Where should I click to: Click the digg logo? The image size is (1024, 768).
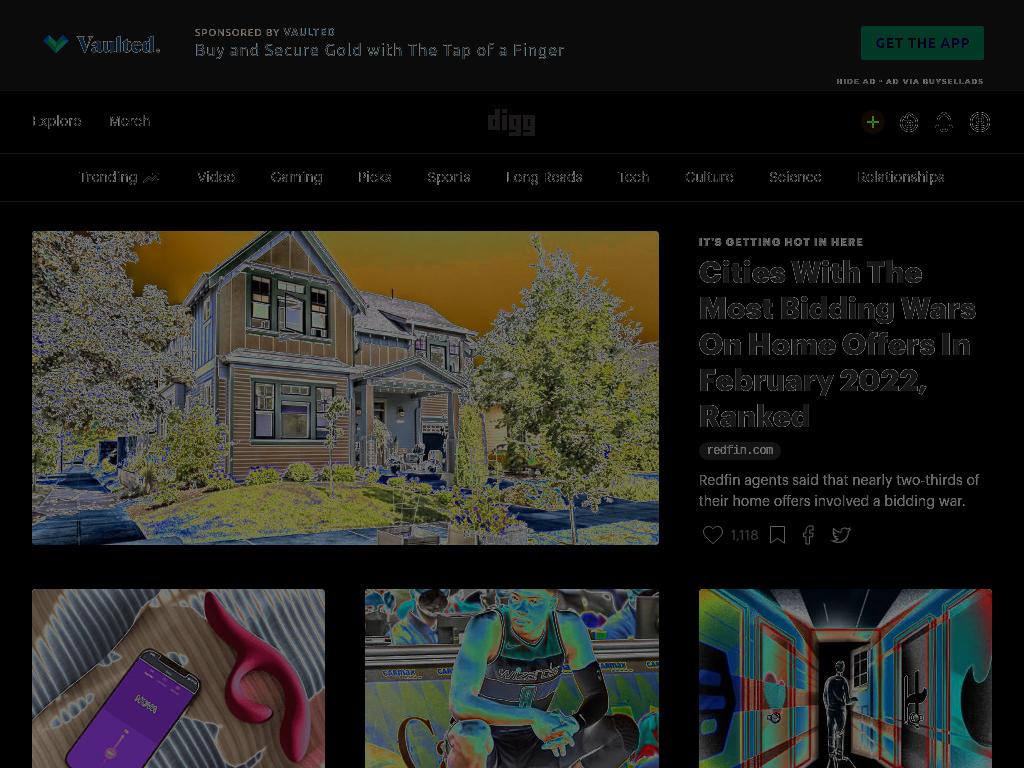pos(511,122)
